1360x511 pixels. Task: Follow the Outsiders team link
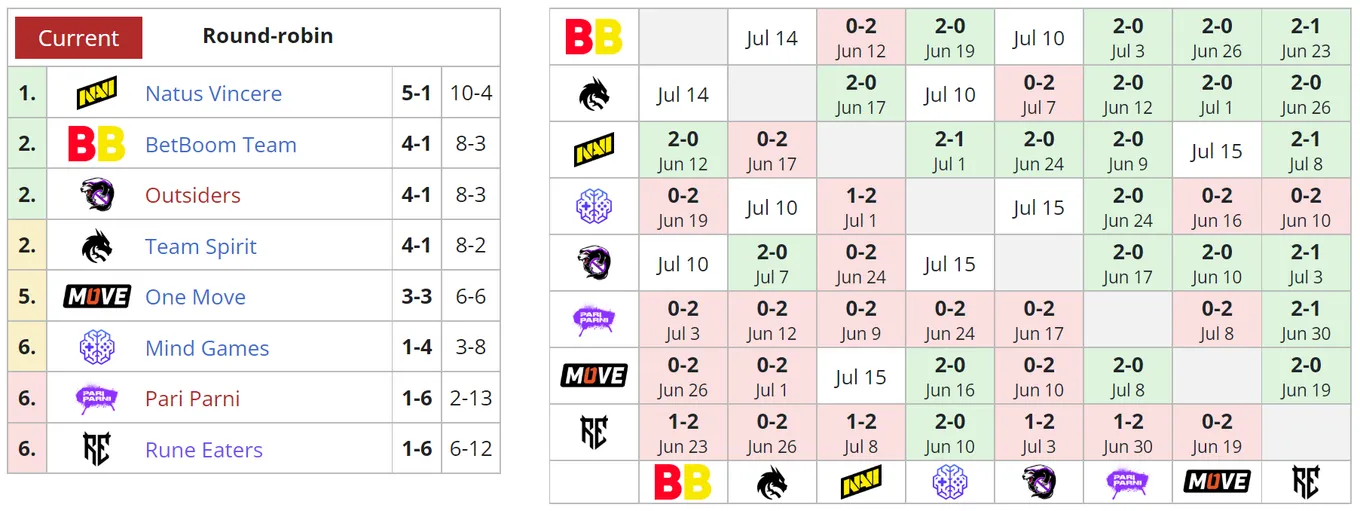[192, 195]
